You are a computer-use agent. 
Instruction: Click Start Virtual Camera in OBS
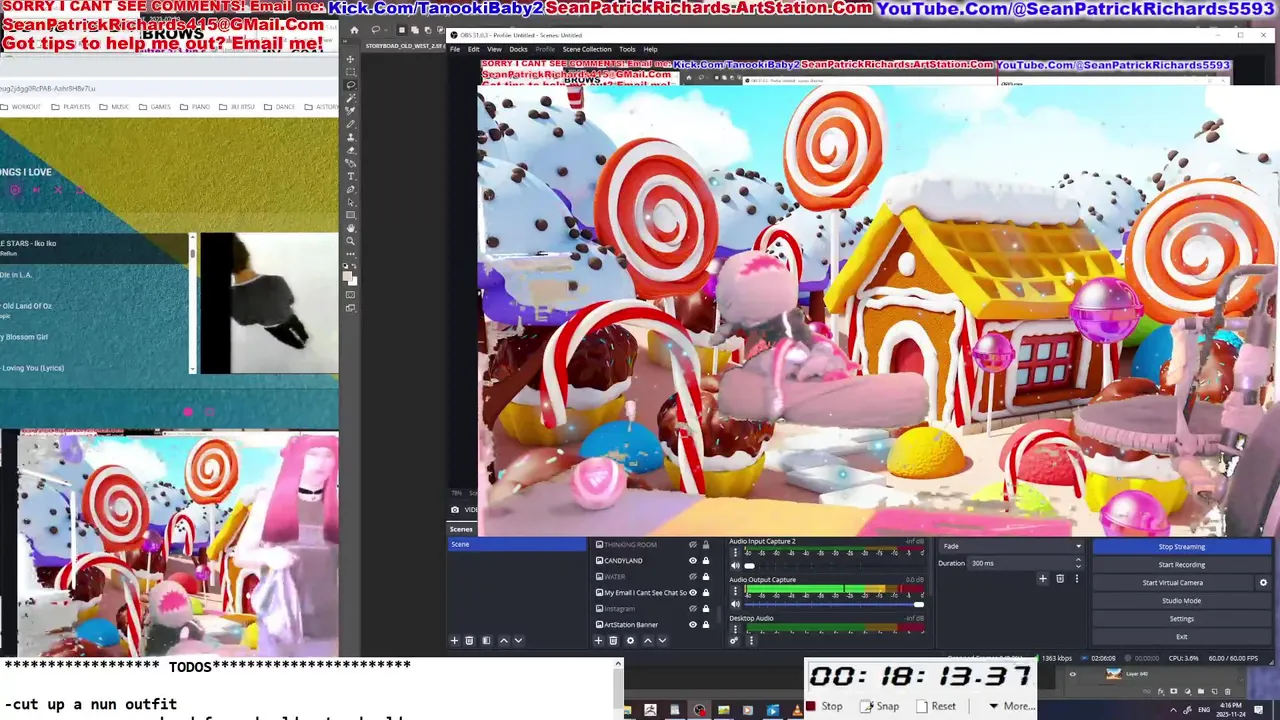(1173, 582)
